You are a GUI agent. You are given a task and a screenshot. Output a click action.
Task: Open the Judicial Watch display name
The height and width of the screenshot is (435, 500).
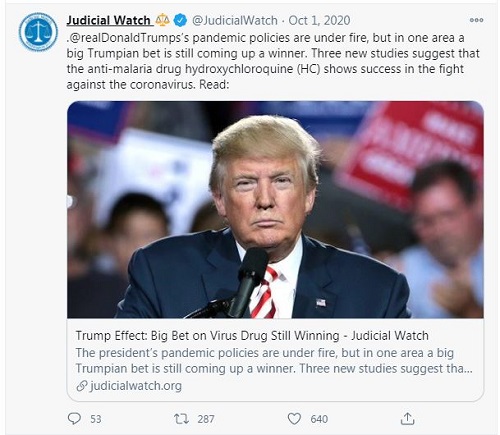108,20
